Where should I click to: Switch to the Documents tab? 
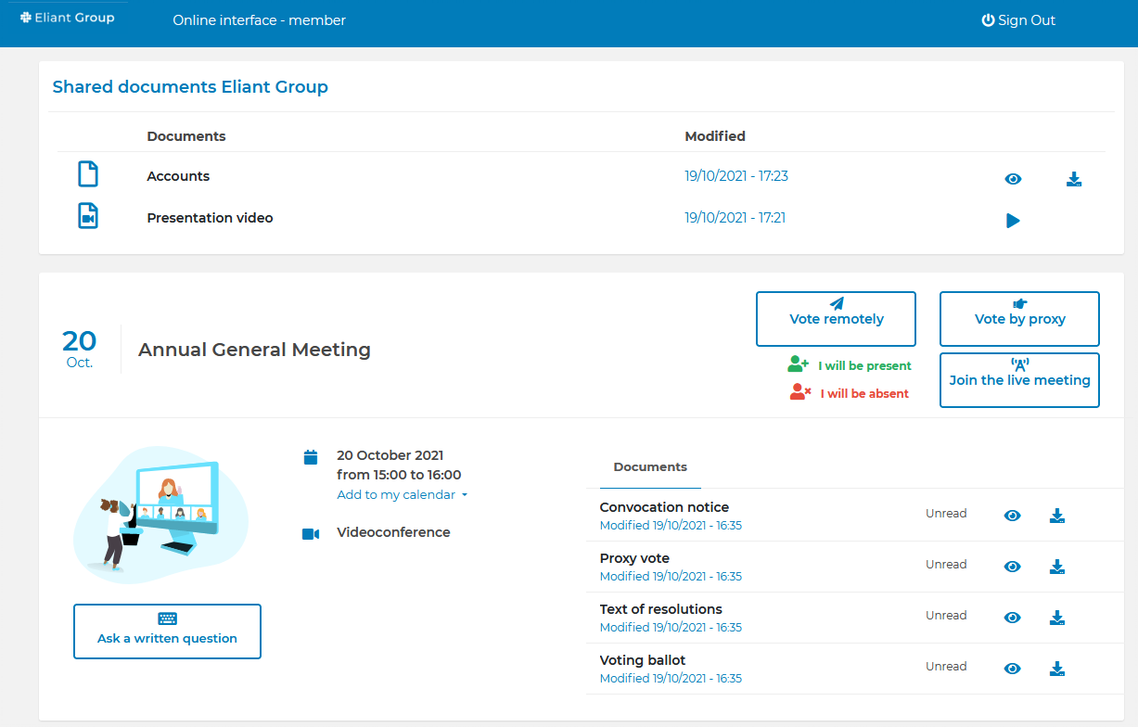tap(650, 467)
